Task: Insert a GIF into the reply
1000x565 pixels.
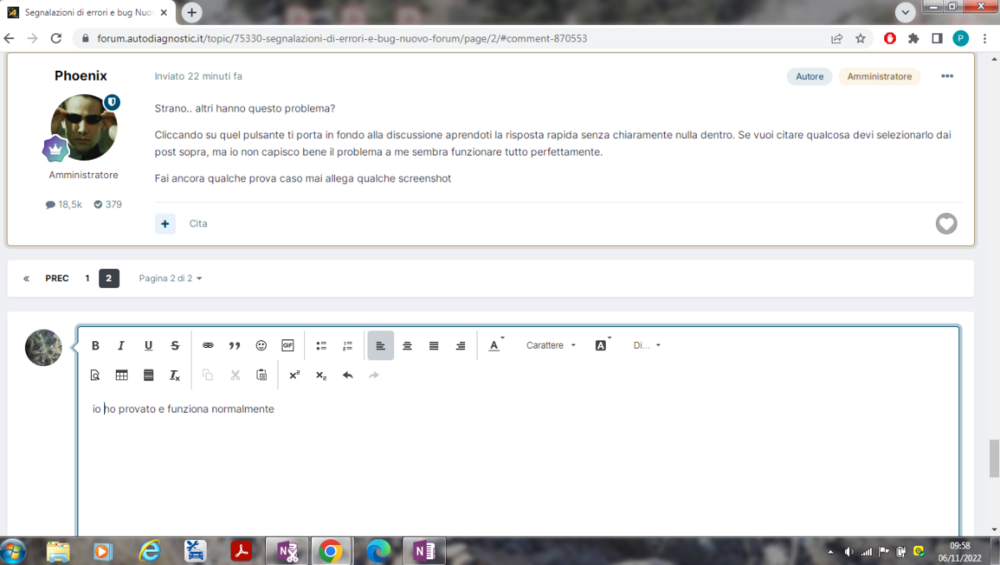Action: point(288,346)
